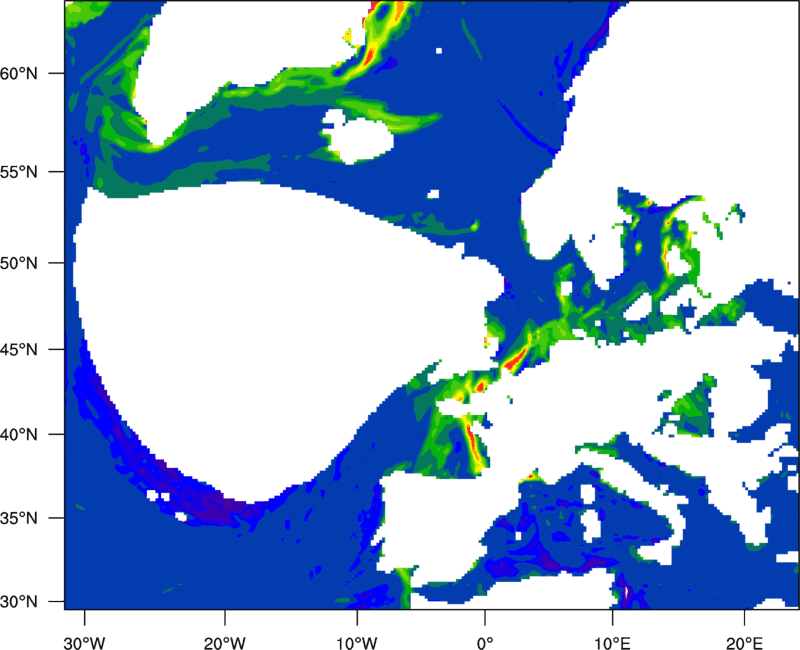Click the 40°N latitude label
The image size is (800, 650).
(19, 435)
